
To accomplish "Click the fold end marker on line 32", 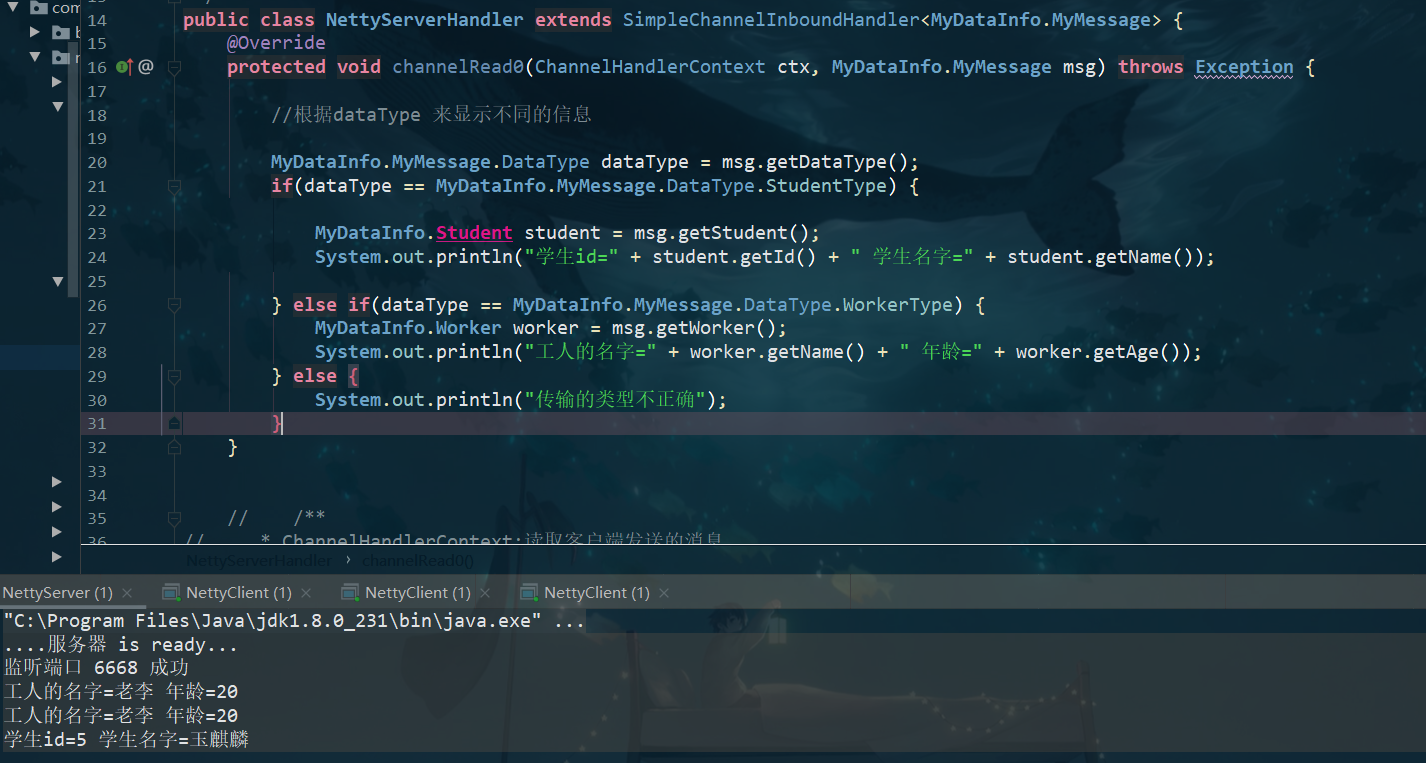I will (x=174, y=448).
